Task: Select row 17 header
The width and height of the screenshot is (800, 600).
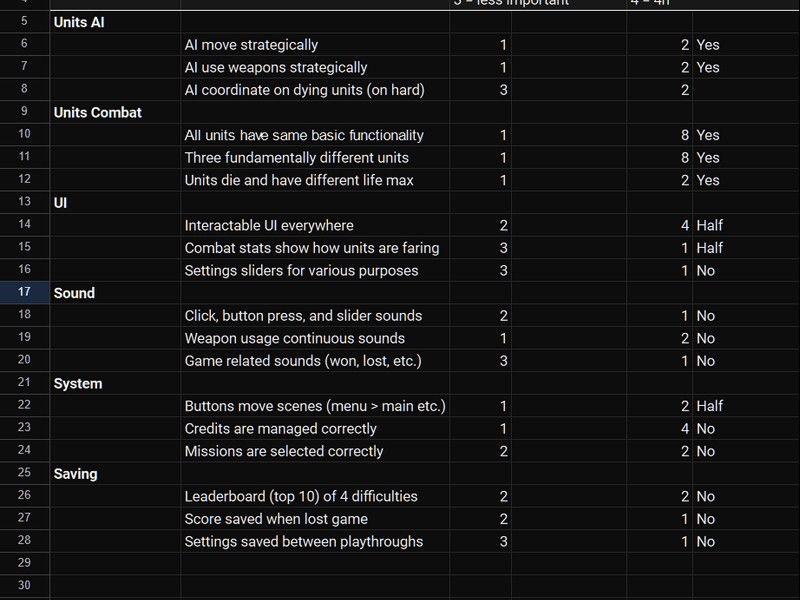Action: pyautogui.click(x=24, y=293)
